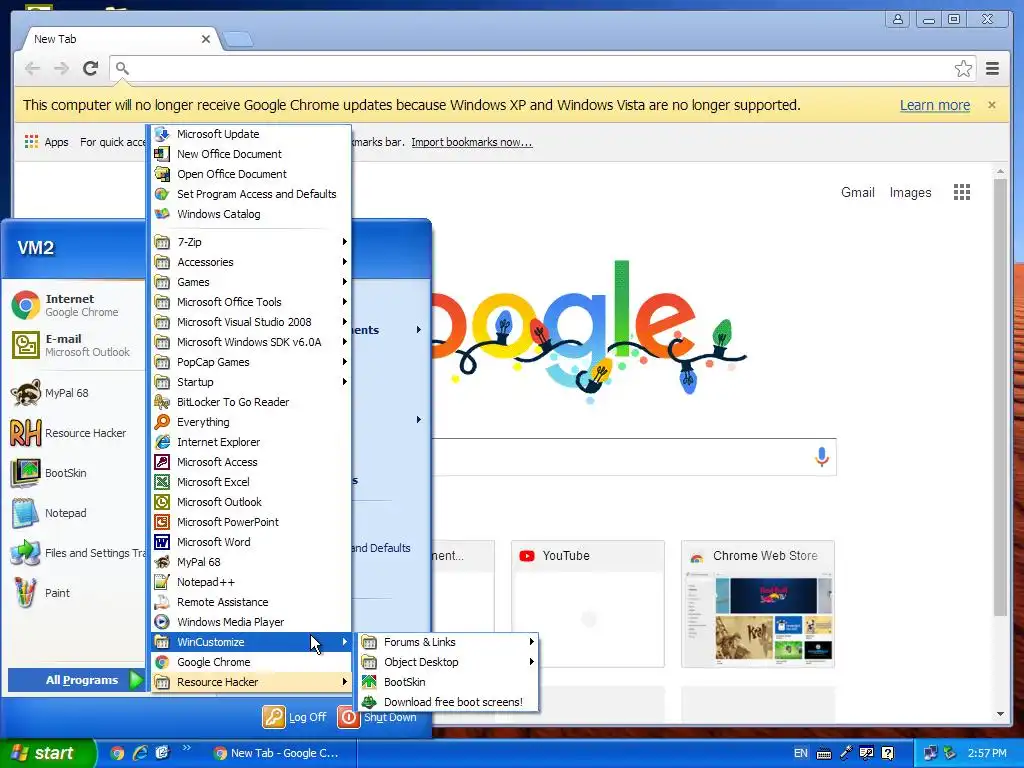Launch Microsoft Excel
Image resolution: width=1024 pixels, height=768 pixels.
pos(251,482)
